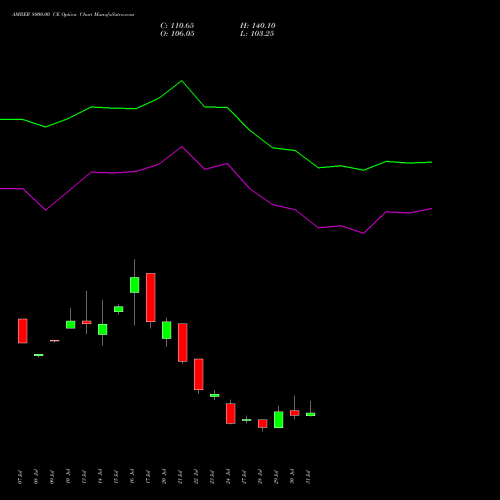Select the 10 Jul date label
Viewport: 500px width, 500px height.
pos(68,477)
